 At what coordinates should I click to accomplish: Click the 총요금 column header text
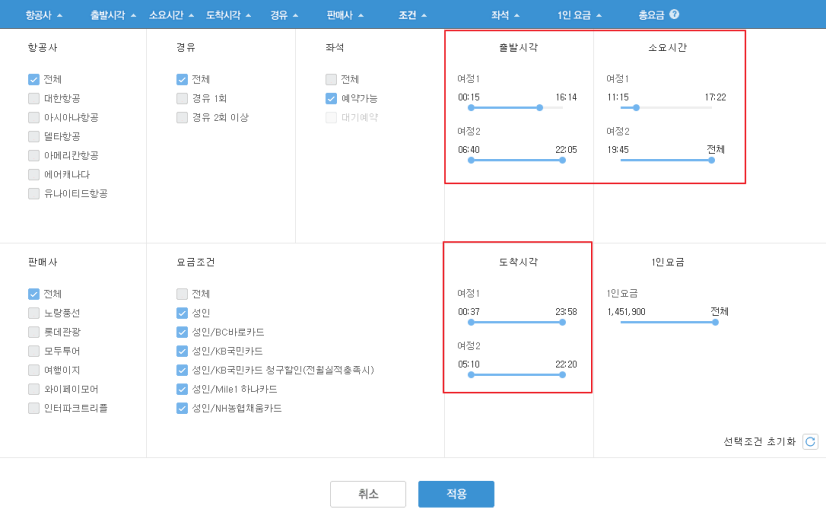652,15
